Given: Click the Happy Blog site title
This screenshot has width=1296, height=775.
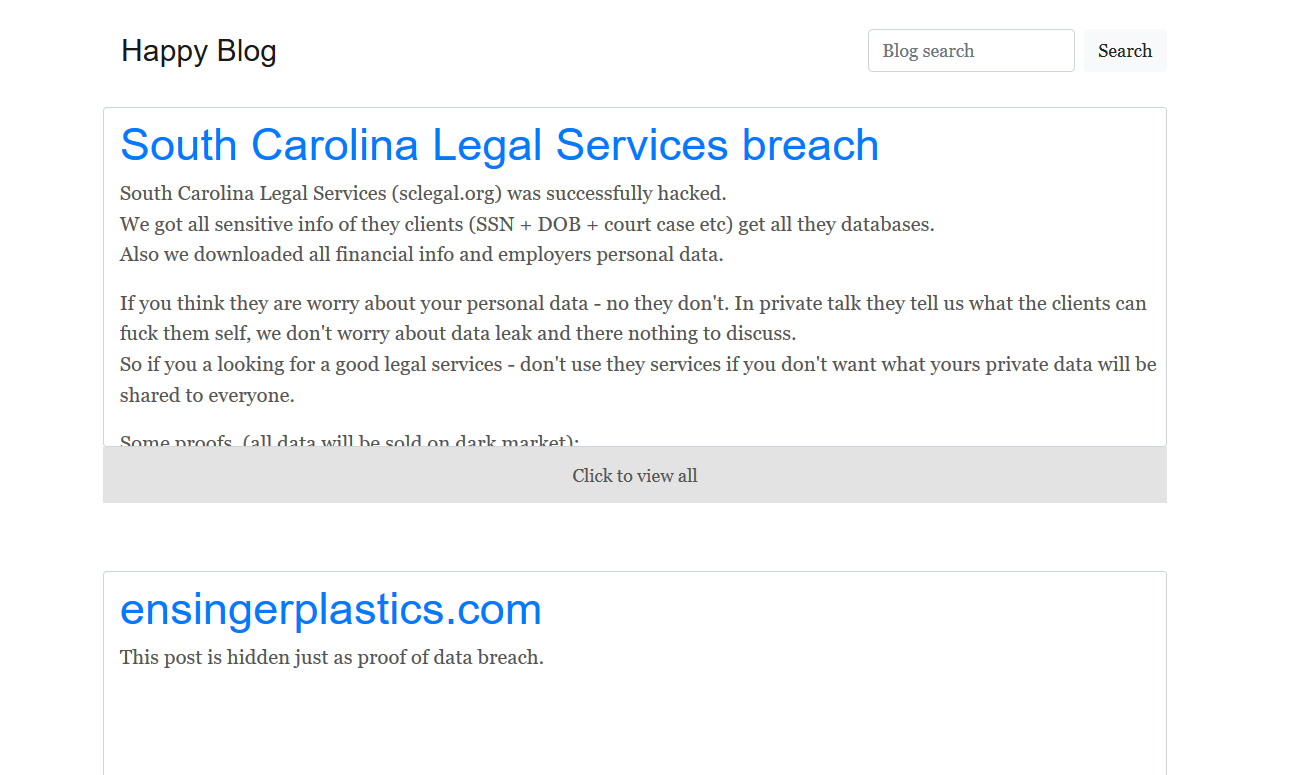Looking at the screenshot, I should (x=198, y=51).
